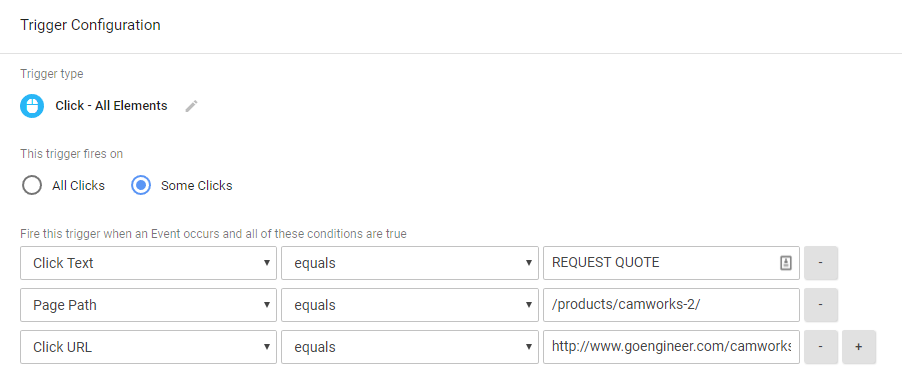Remove the Click Text condition row

tap(821, 263)
